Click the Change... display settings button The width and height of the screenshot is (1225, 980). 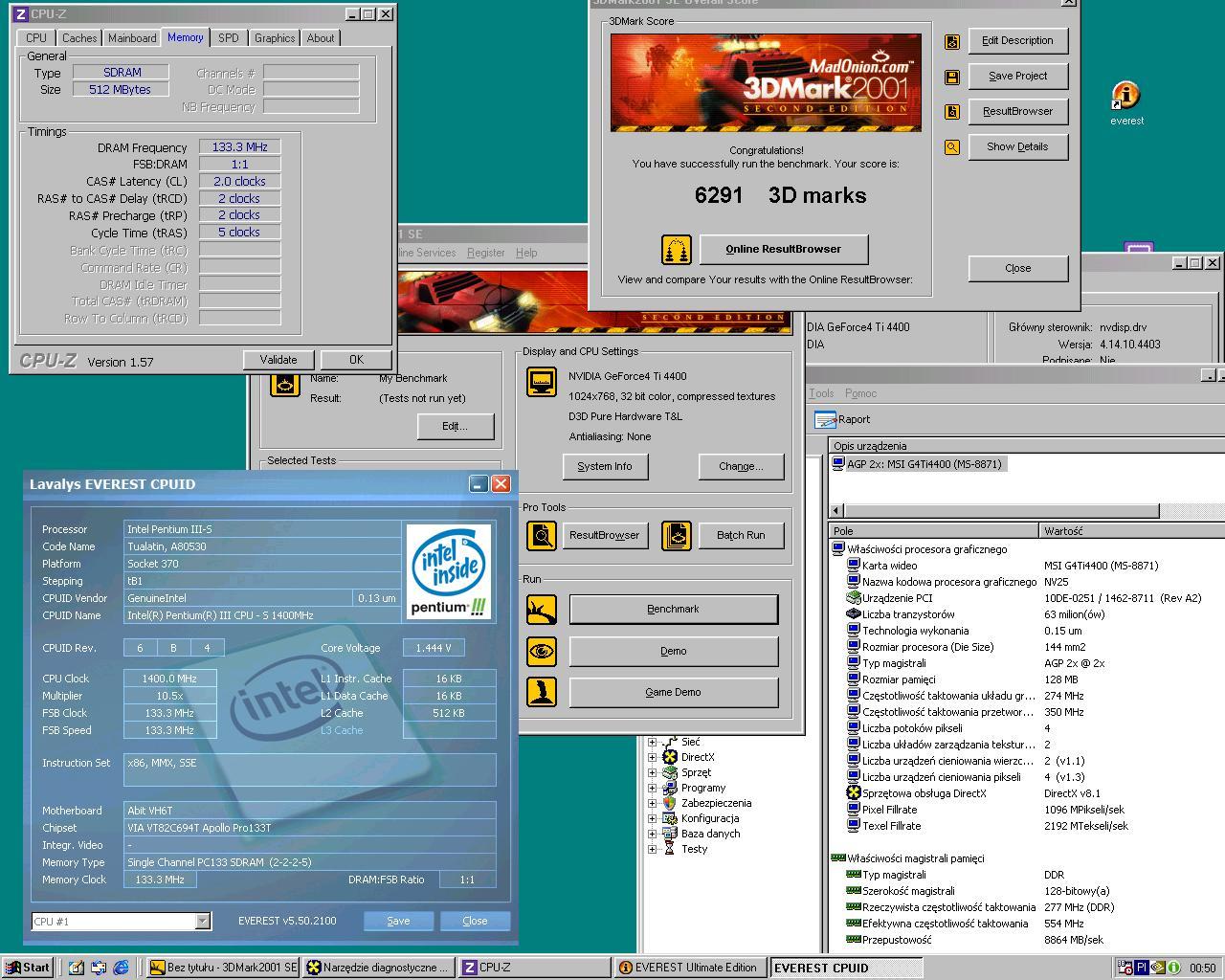coord(742,466)
